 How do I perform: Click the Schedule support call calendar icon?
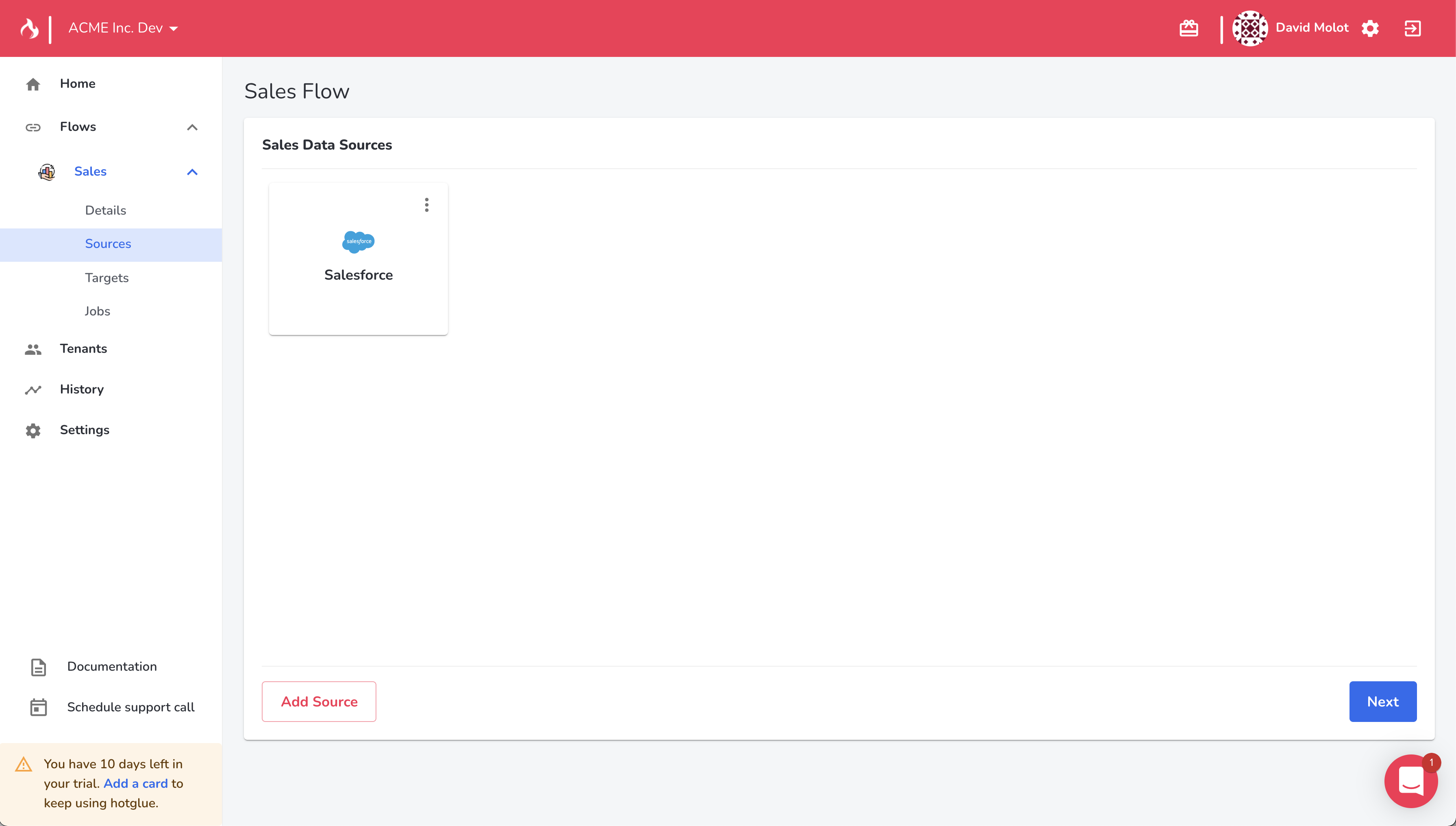pos(39,707)
